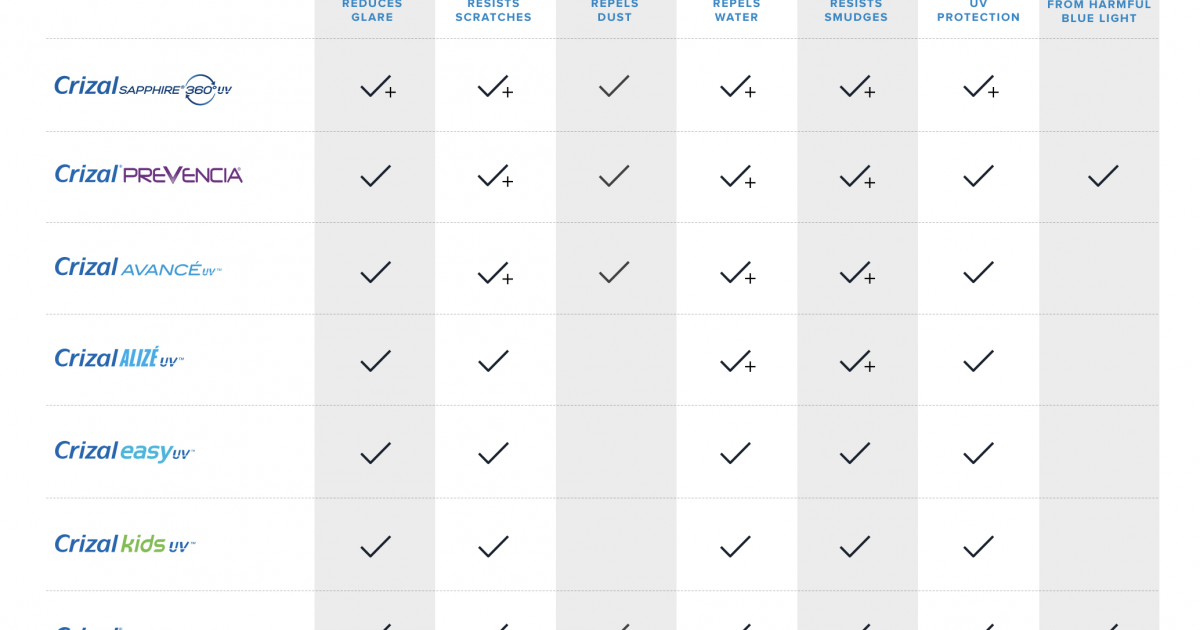
Task: Click the Crizal Alizé UV logo
Action: tap(119, 357)
